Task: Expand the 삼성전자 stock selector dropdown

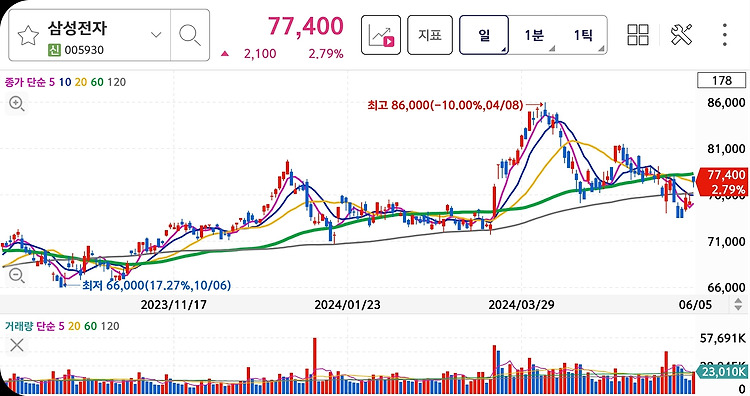Action: (156, 35)
